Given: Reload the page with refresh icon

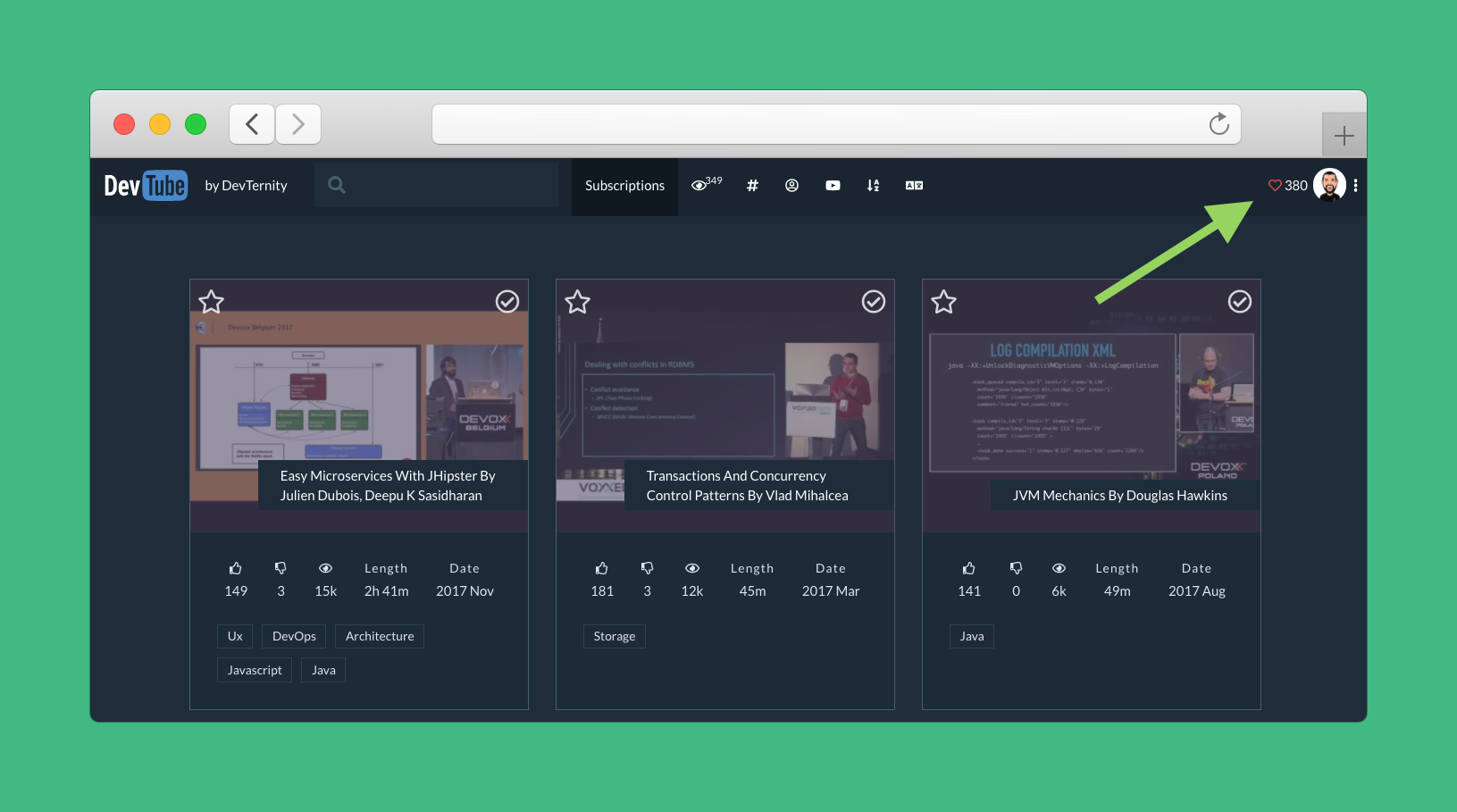Looking at the screenshot, I should pos(1219,124).
